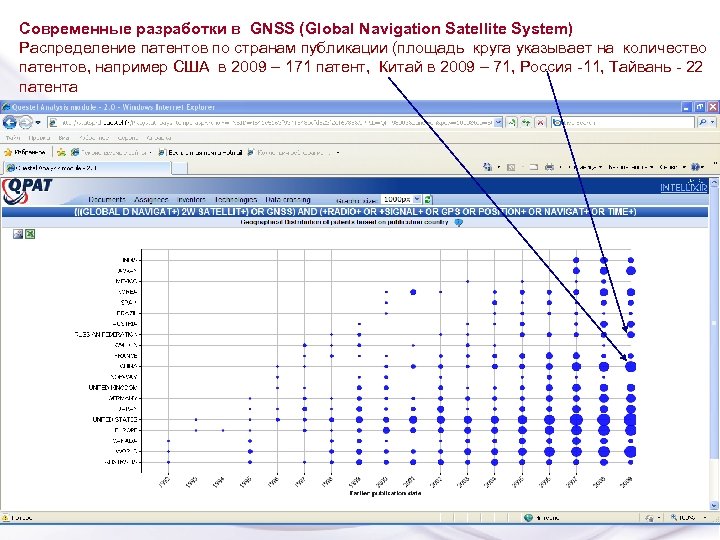Viewport: 720px width, 540px height.
Task: Click the China bubble for 2009
Action: click(x=630, y=366)
